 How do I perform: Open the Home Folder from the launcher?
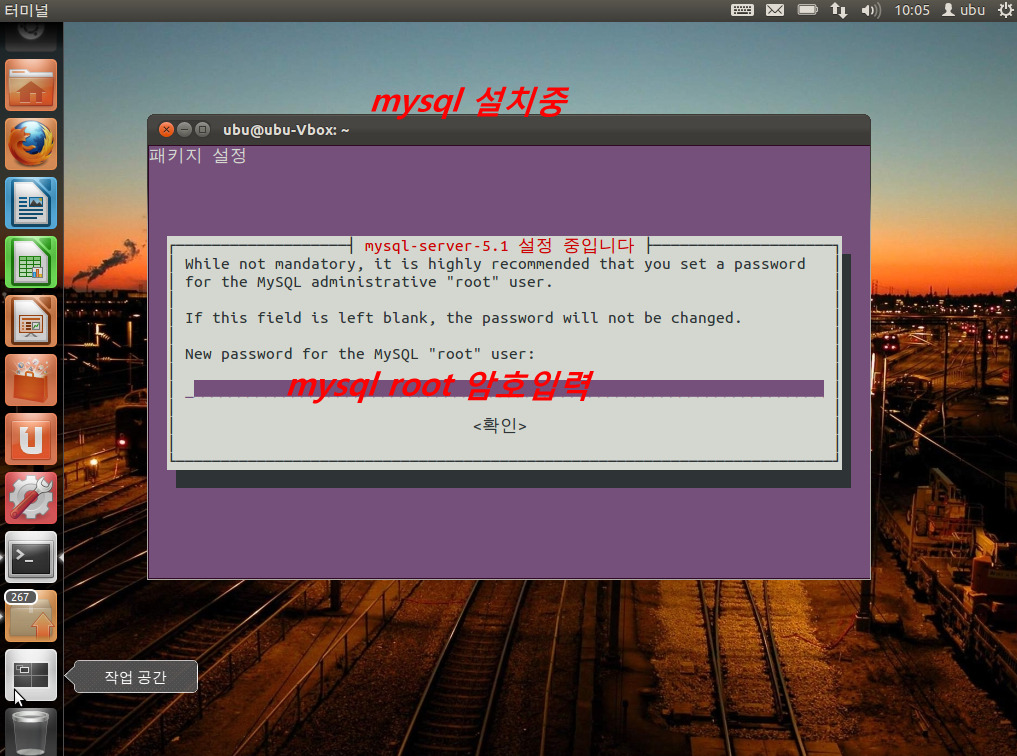pos(31,86)
